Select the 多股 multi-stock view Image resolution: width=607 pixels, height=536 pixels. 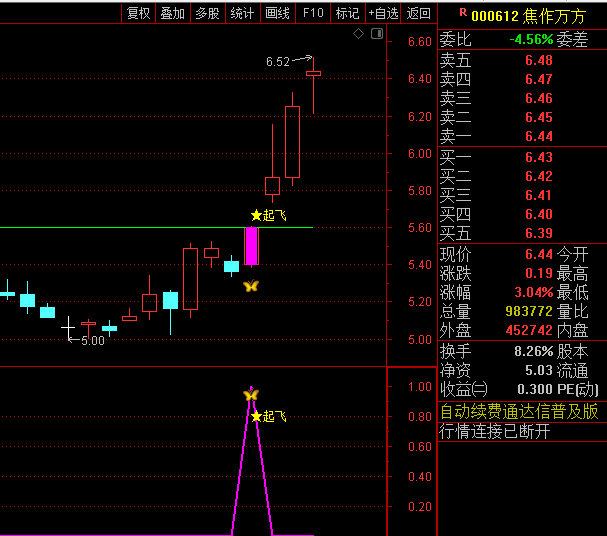tap(207, 14)
